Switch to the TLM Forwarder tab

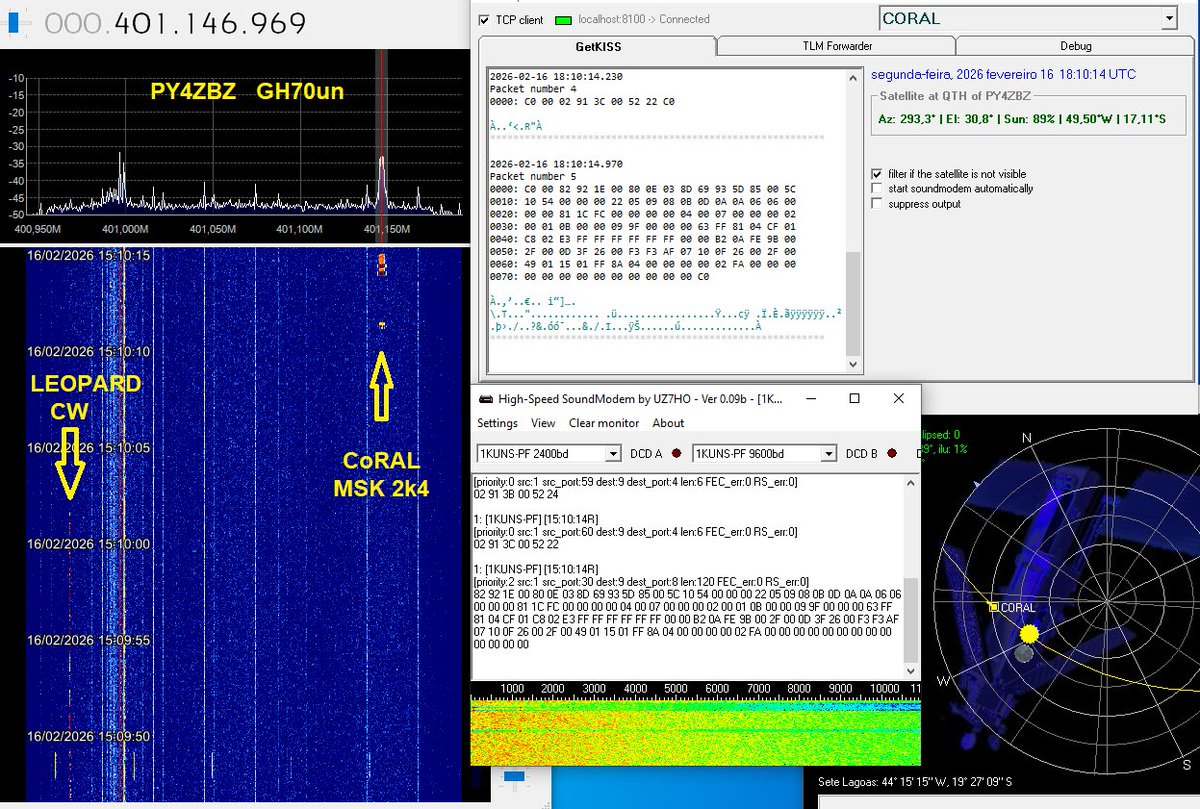[836, 46]
